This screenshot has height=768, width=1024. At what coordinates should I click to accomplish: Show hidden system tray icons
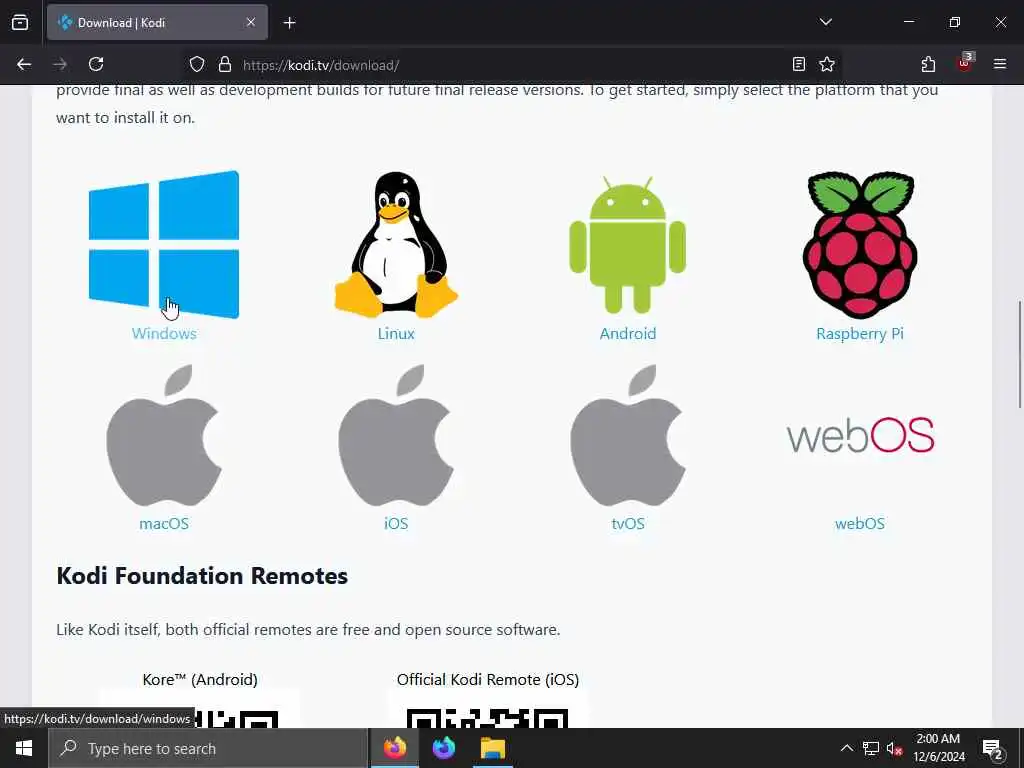point(846,748)
